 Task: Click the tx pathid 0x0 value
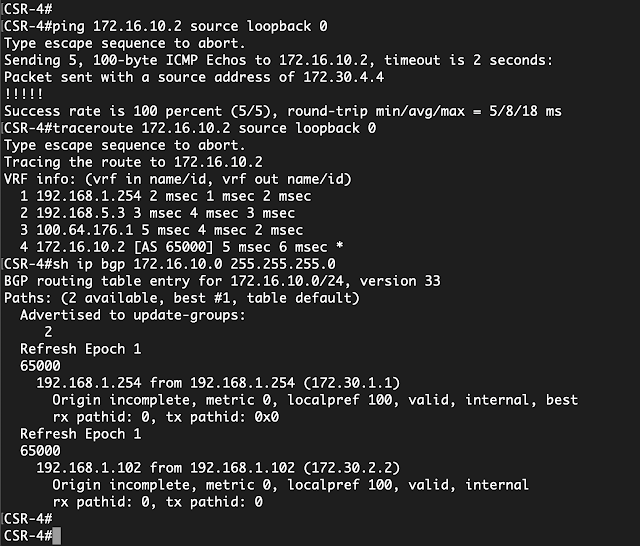coord(258,415)
